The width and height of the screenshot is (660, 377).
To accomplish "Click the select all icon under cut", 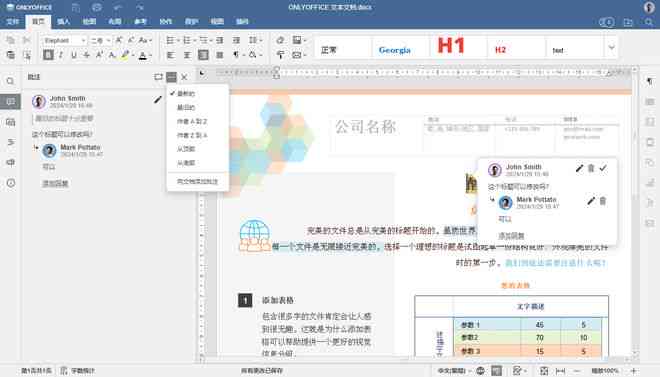I will 27,55.
